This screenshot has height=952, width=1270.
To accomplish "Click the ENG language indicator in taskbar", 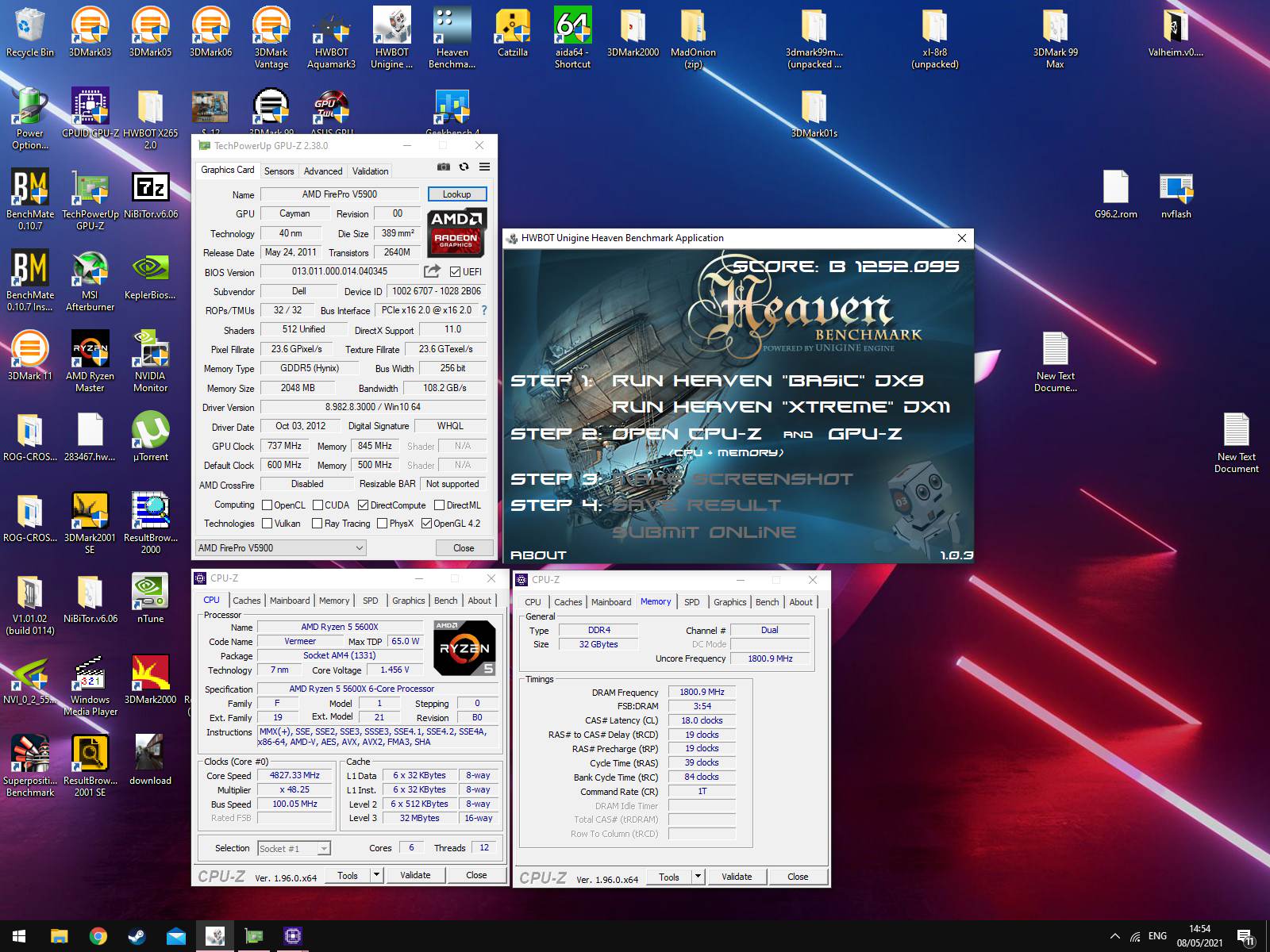I will [1158, 936].
